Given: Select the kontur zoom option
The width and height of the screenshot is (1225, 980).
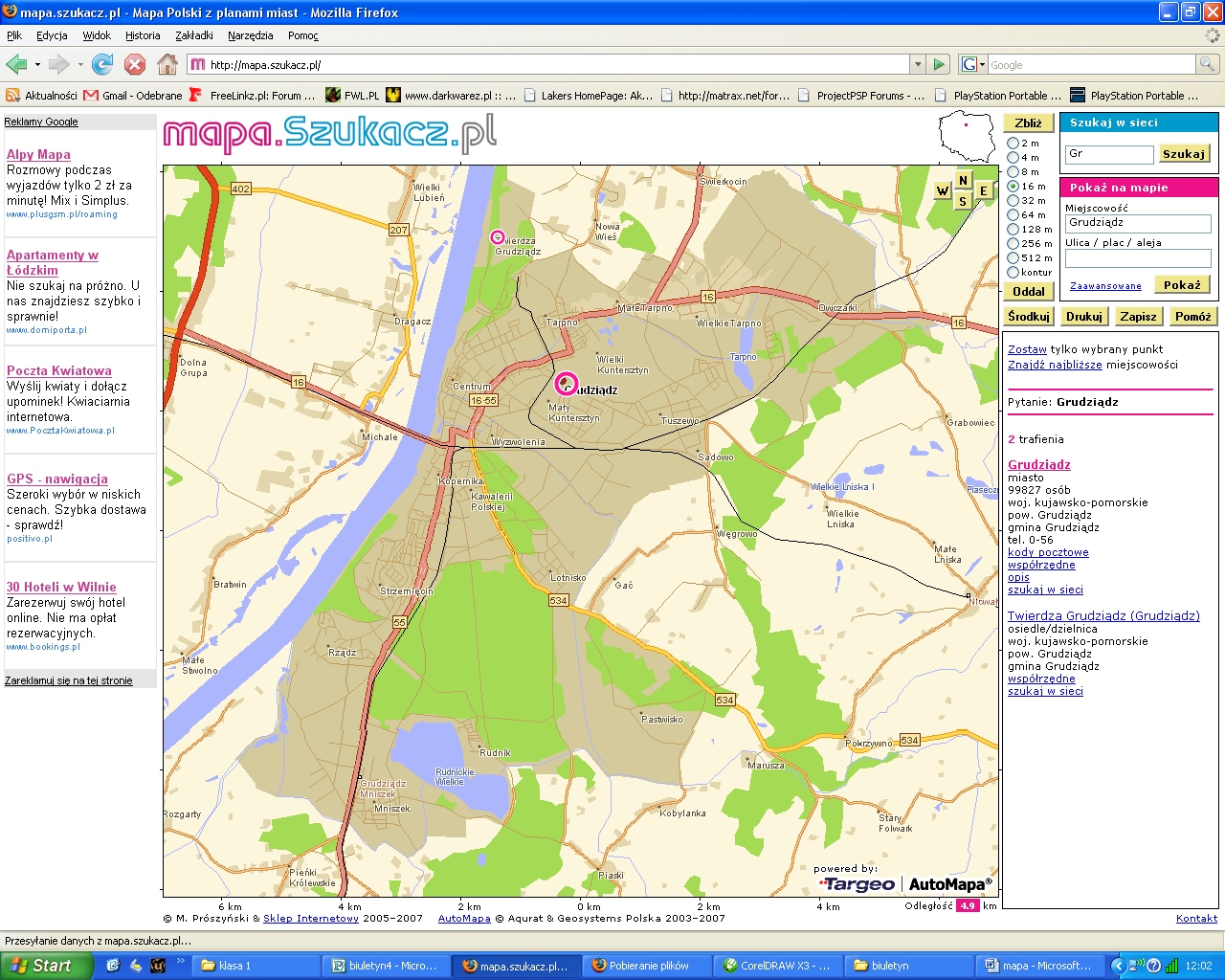Looking at the screenshot, I should pyautogui.click(x=1013, y=273).
